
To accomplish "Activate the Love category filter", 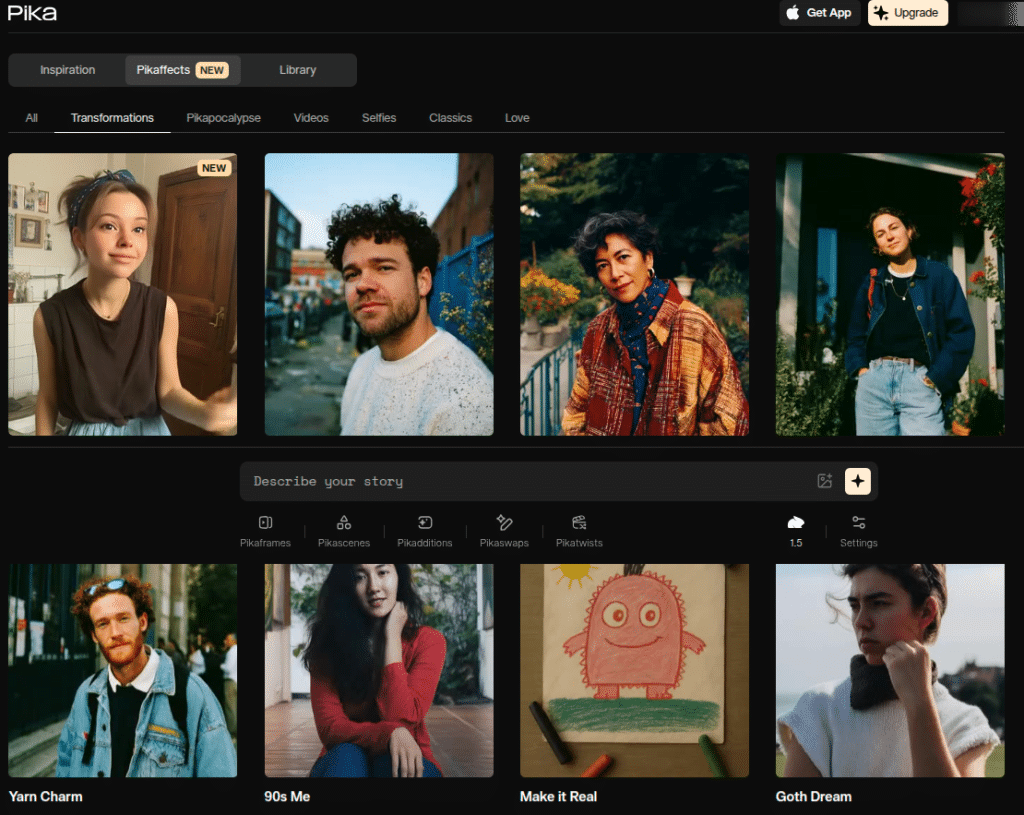I will pos(517,117).
